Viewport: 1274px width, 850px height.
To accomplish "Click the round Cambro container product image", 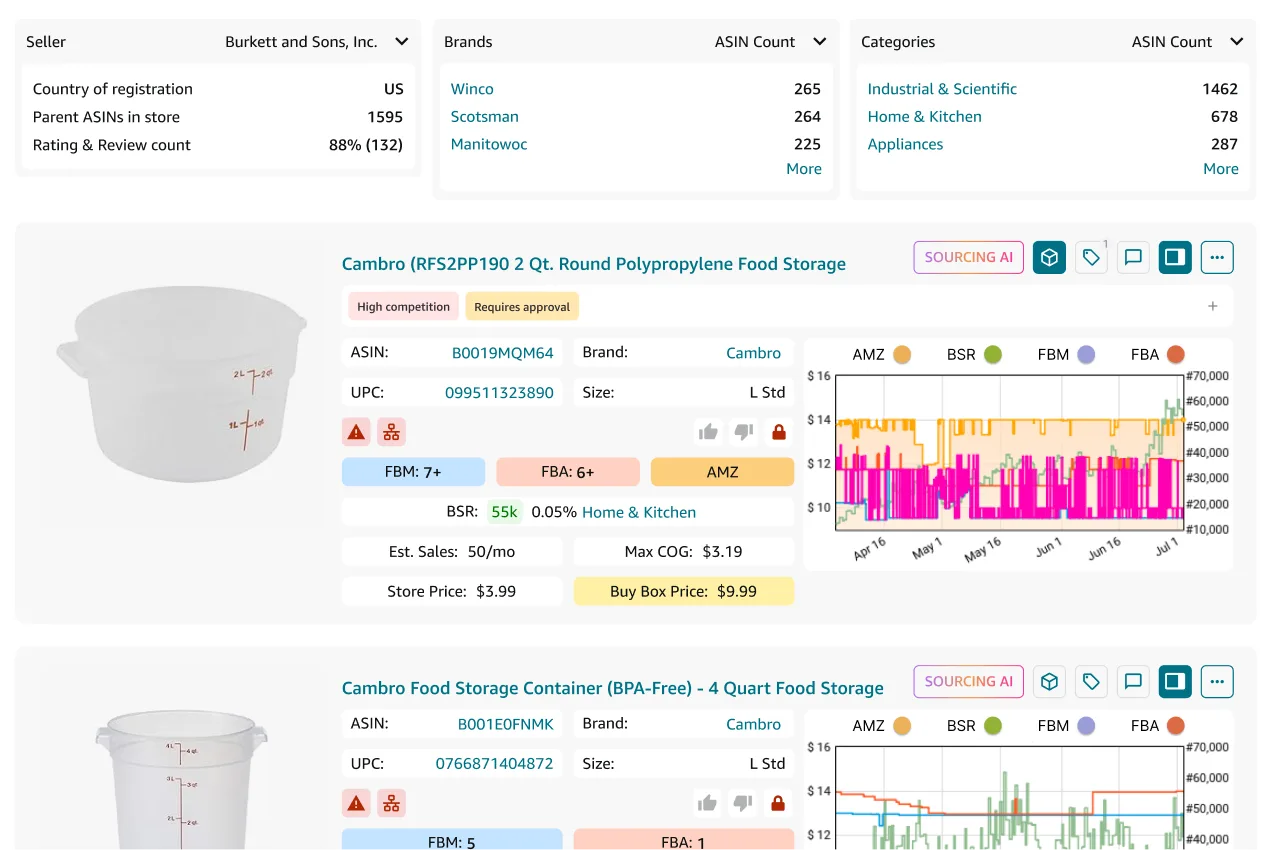I will click(181, 383).
